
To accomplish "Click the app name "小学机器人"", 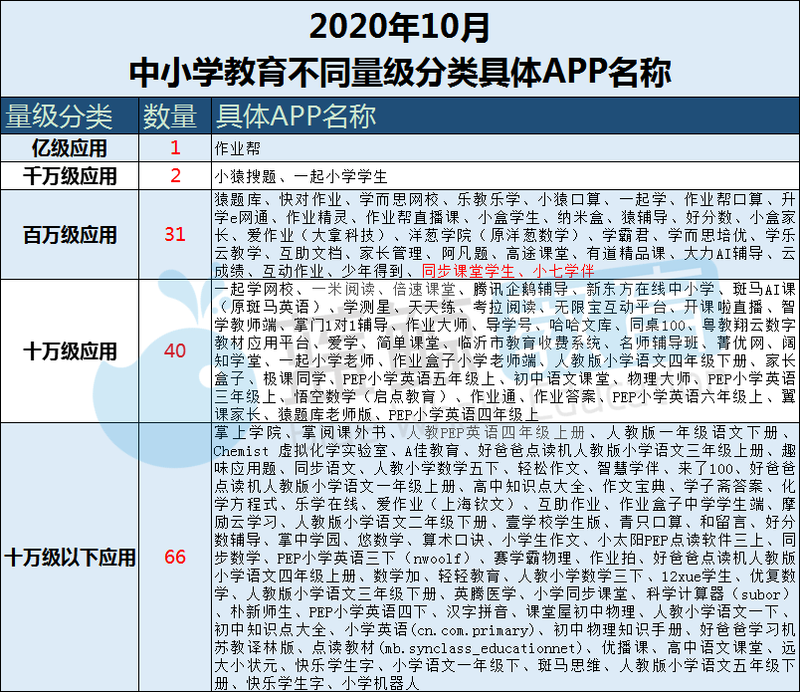I will coord(380,683).
